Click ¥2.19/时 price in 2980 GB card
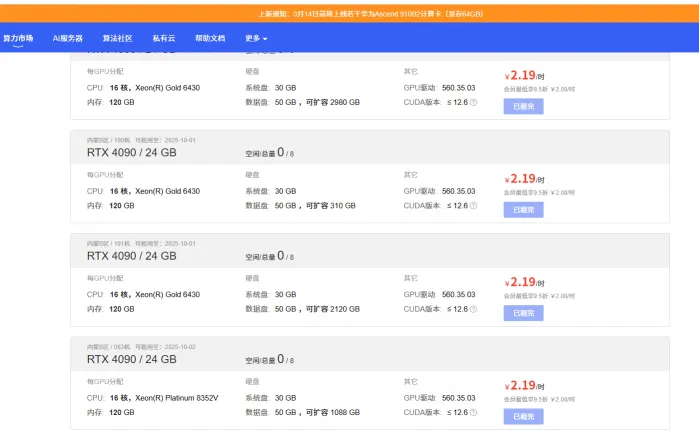 (524, 75)
